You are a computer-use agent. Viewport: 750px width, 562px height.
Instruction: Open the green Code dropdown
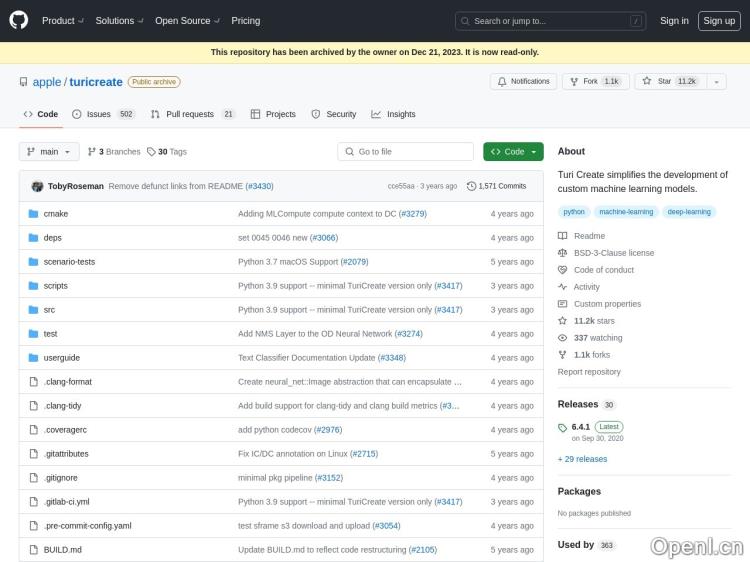pos(513,152)
